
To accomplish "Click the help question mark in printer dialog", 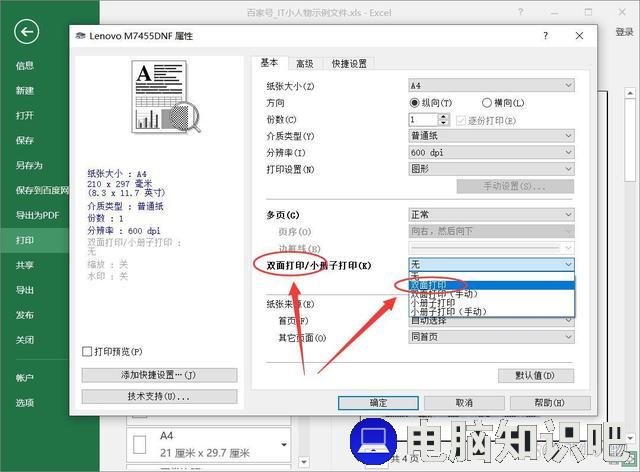I will tap(546, 36).
